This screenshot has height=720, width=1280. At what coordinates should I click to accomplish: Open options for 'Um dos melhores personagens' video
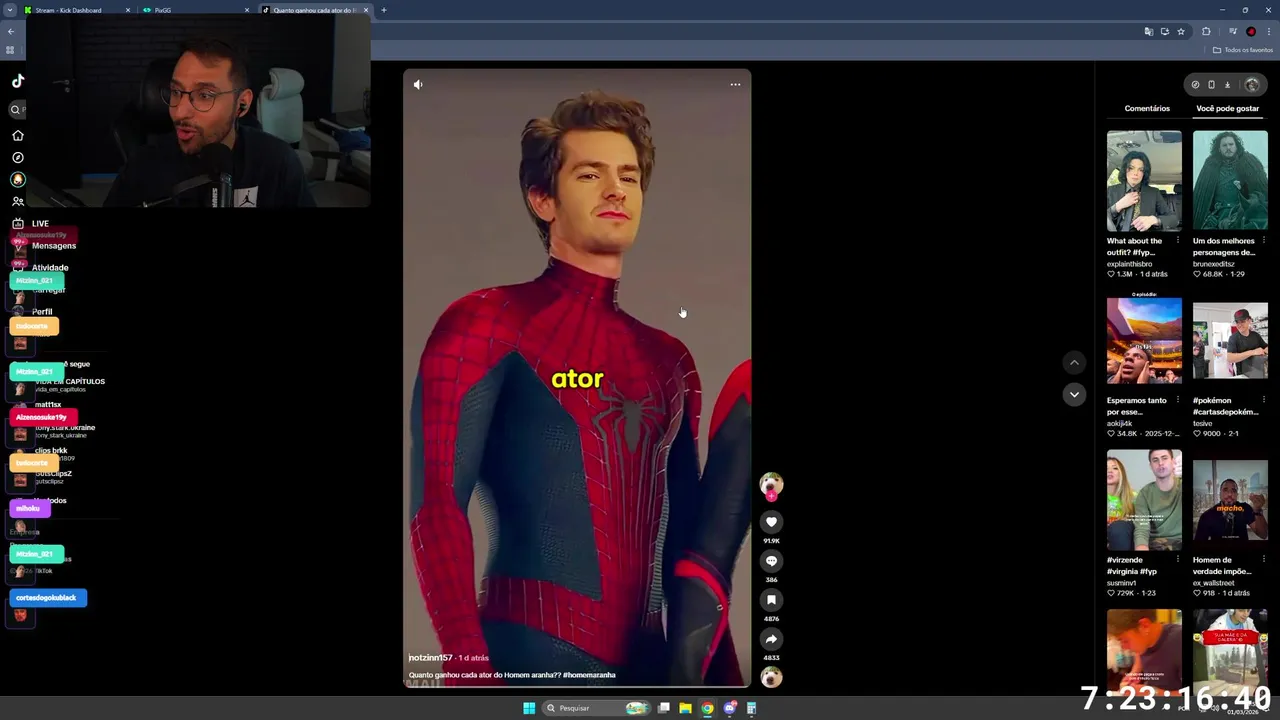click(1264, 241)
